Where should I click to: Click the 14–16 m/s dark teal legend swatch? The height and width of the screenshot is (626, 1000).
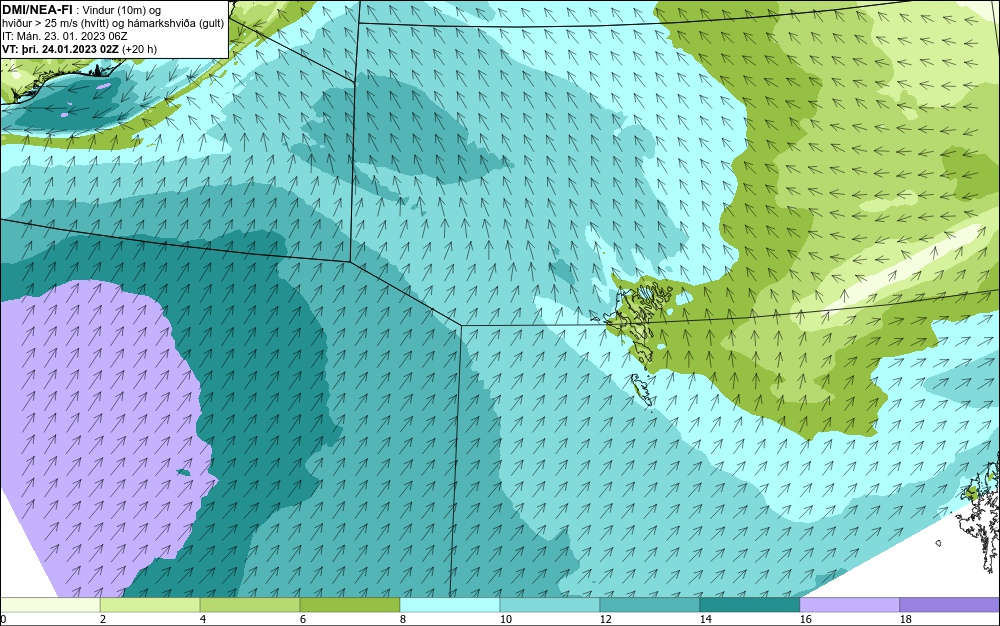pos(749,604)
